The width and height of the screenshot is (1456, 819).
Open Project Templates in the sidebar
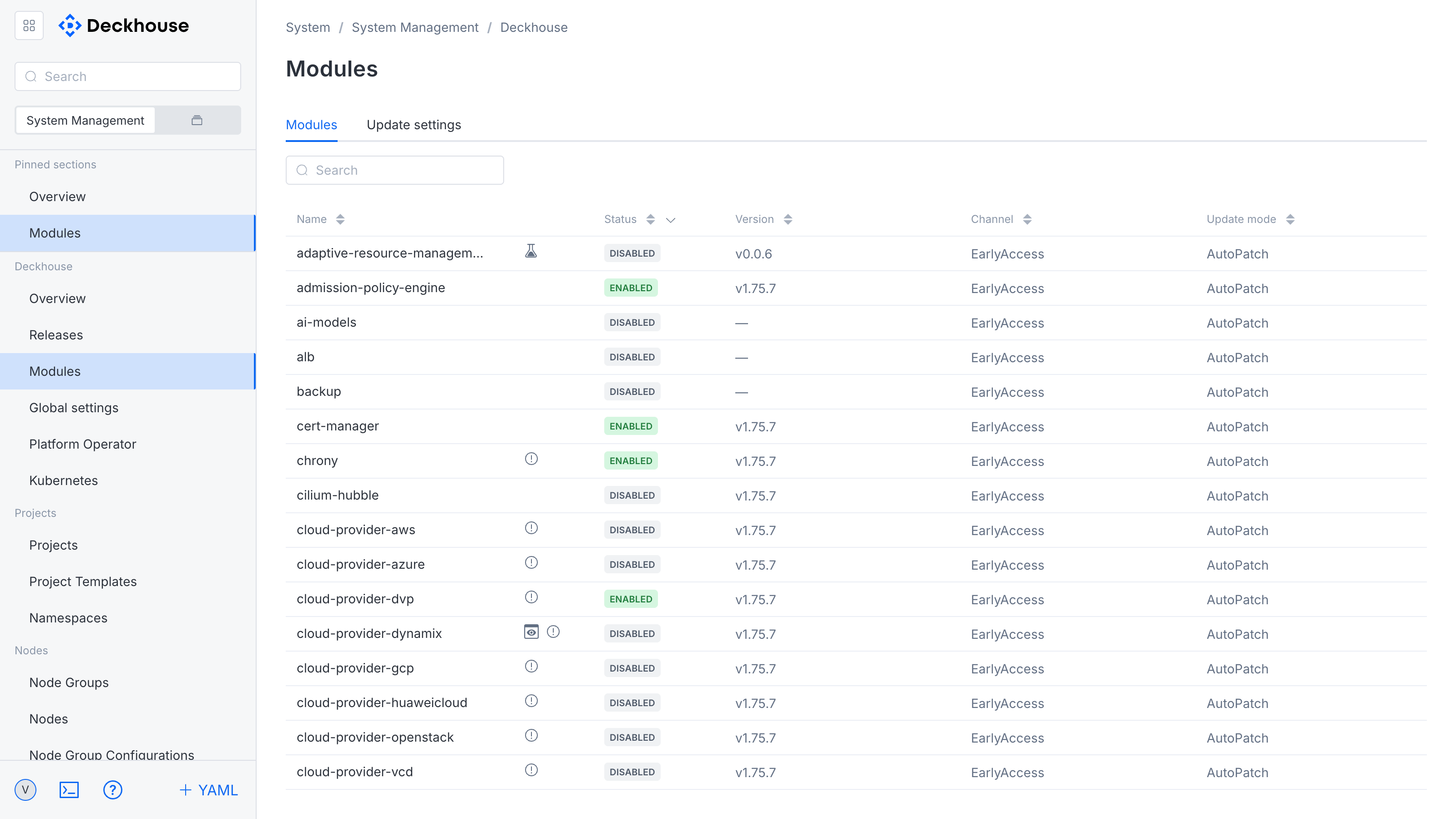point(128,581)
